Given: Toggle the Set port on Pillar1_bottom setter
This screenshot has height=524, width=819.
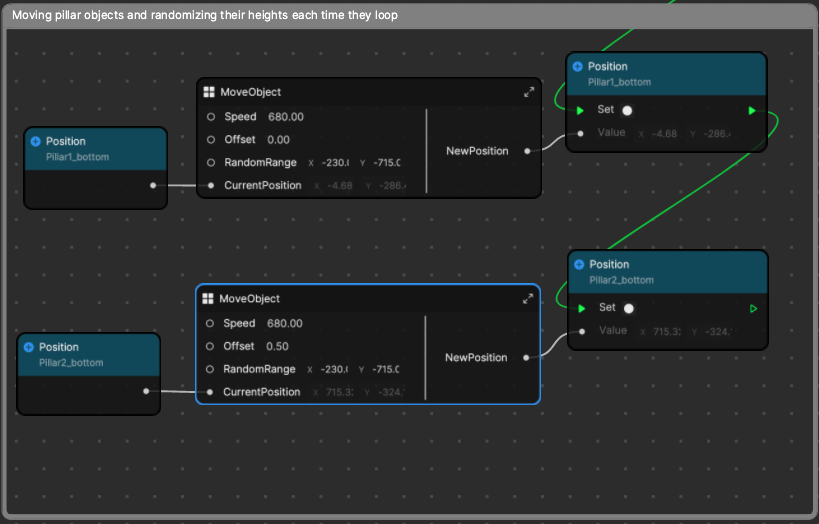Looking at the screenshot, I should (627, 110).
